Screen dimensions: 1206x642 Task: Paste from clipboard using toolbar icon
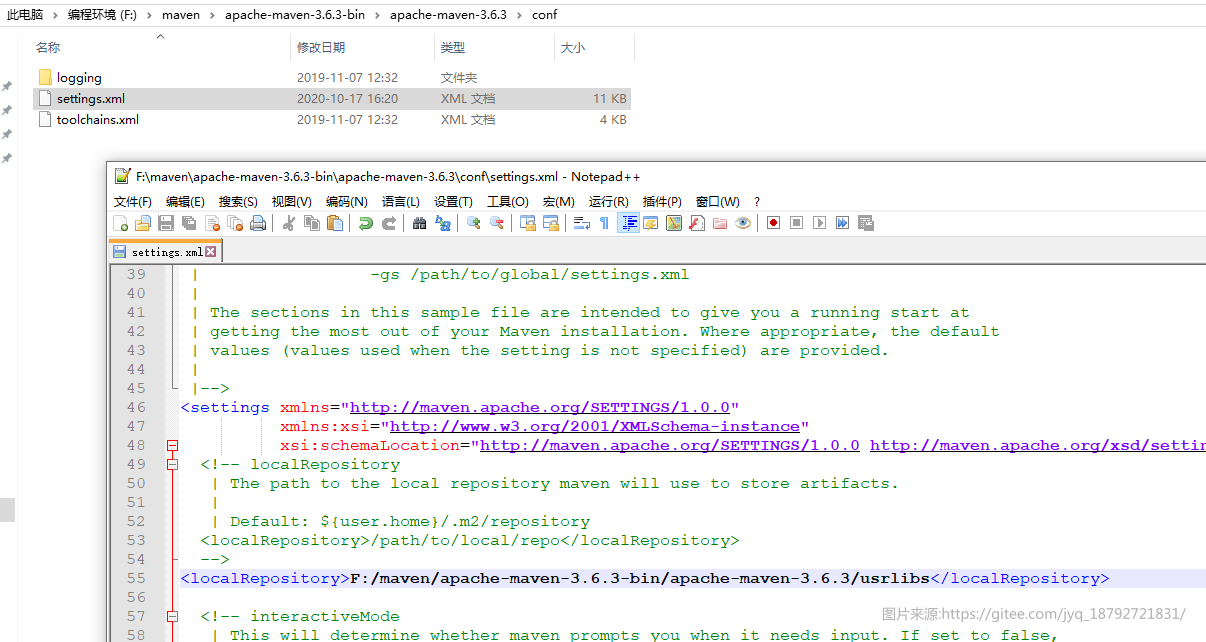click(x=335, y=223)
